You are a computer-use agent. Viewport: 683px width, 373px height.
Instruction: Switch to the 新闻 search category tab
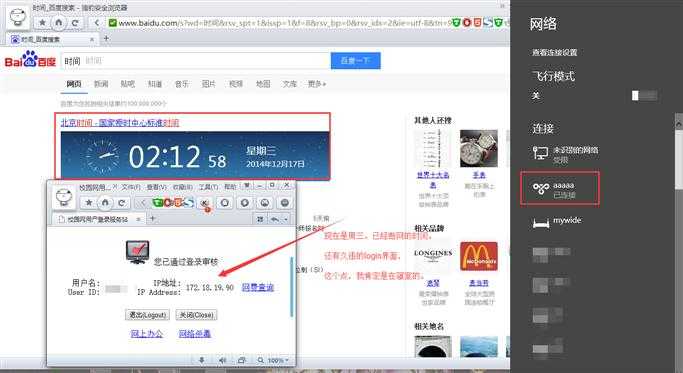101,84
